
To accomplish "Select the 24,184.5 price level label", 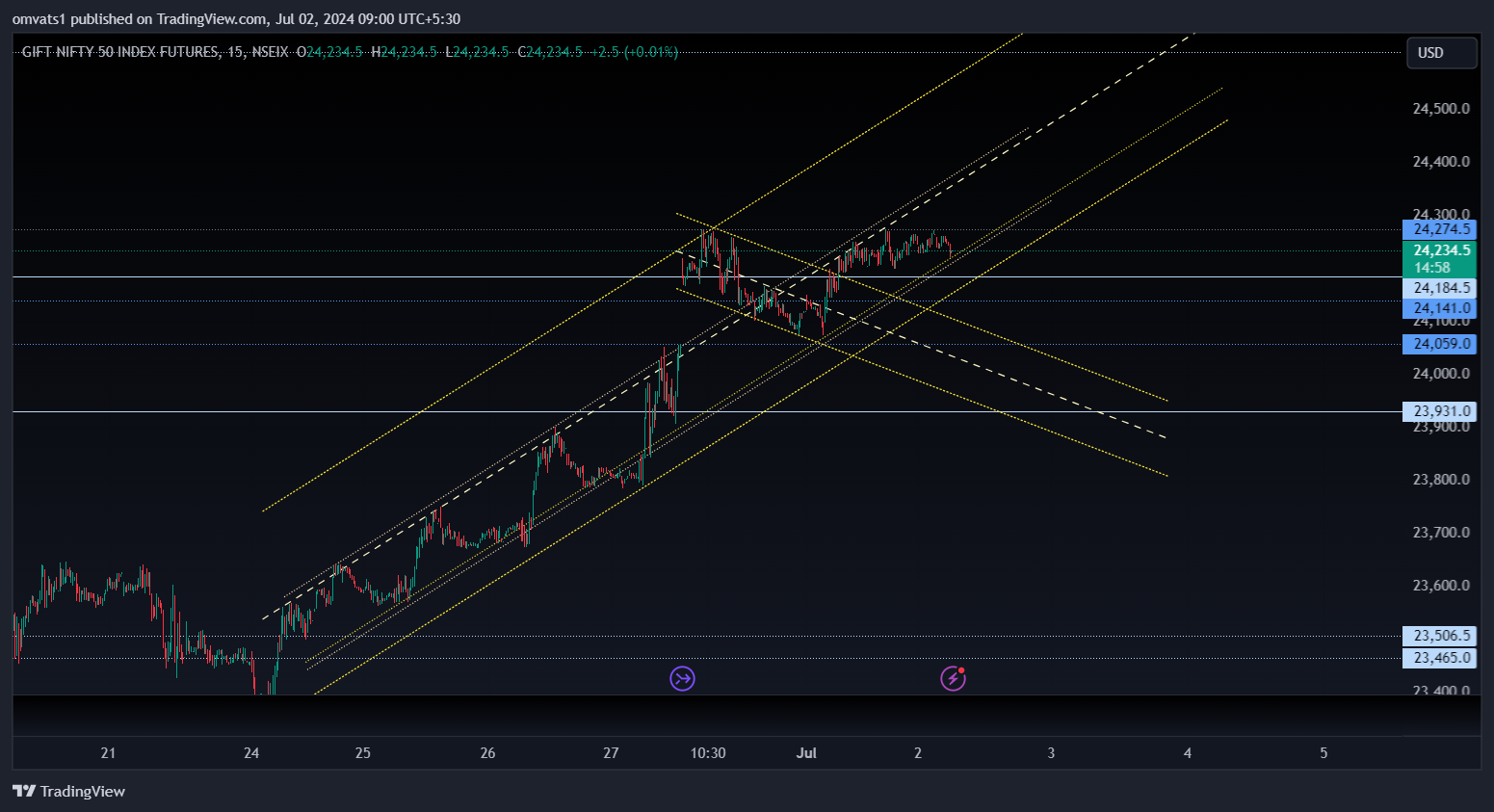I will [1440, 288].
